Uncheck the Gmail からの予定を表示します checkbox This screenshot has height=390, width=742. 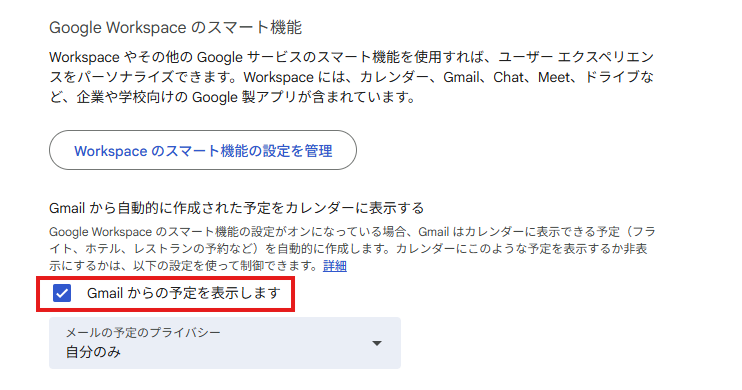pos(62,293)
